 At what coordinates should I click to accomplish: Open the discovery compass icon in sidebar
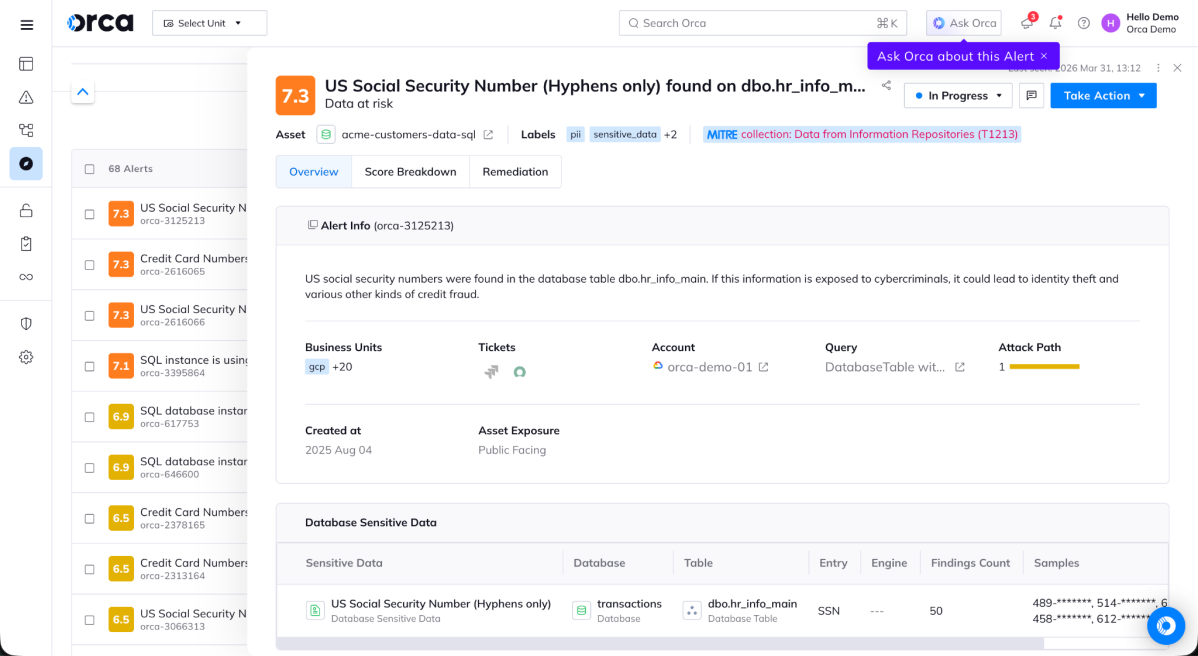pos(26,163)
